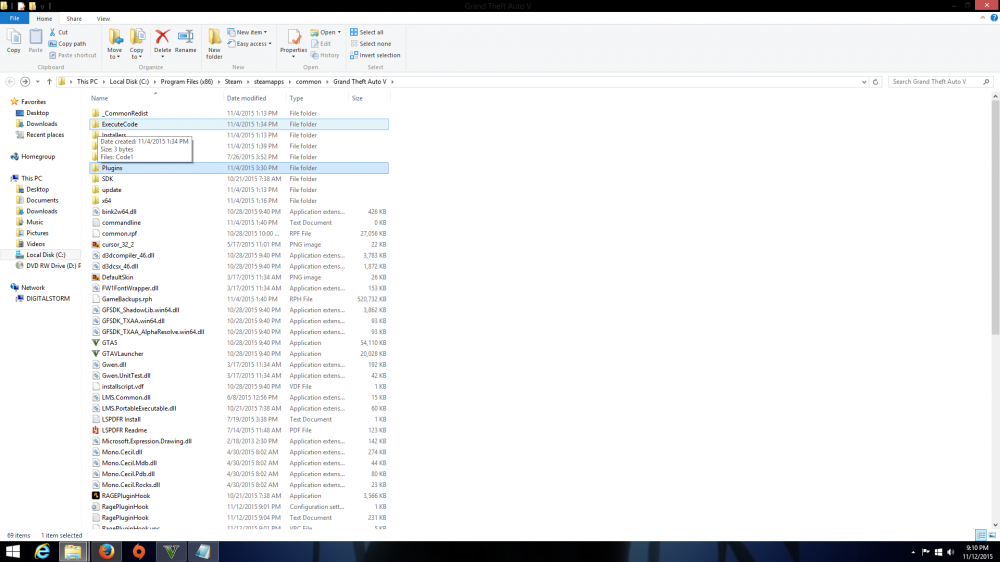Screen dimensions: 1000x562
Task: Click Select all in ribbon
Action: click(x=367, y=32)
